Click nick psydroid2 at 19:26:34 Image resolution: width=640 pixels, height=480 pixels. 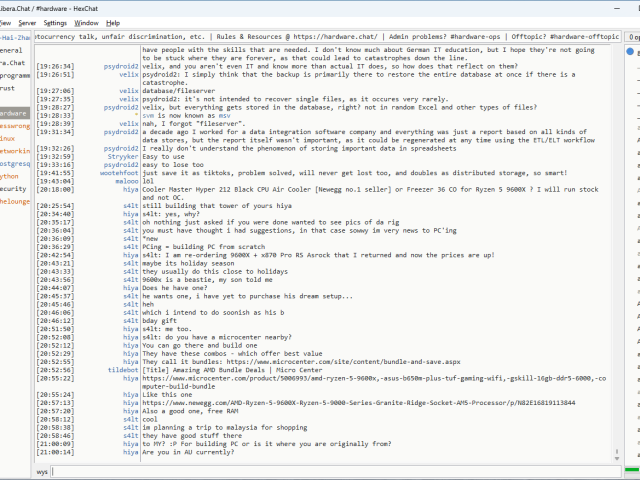[x=121, y=66]
